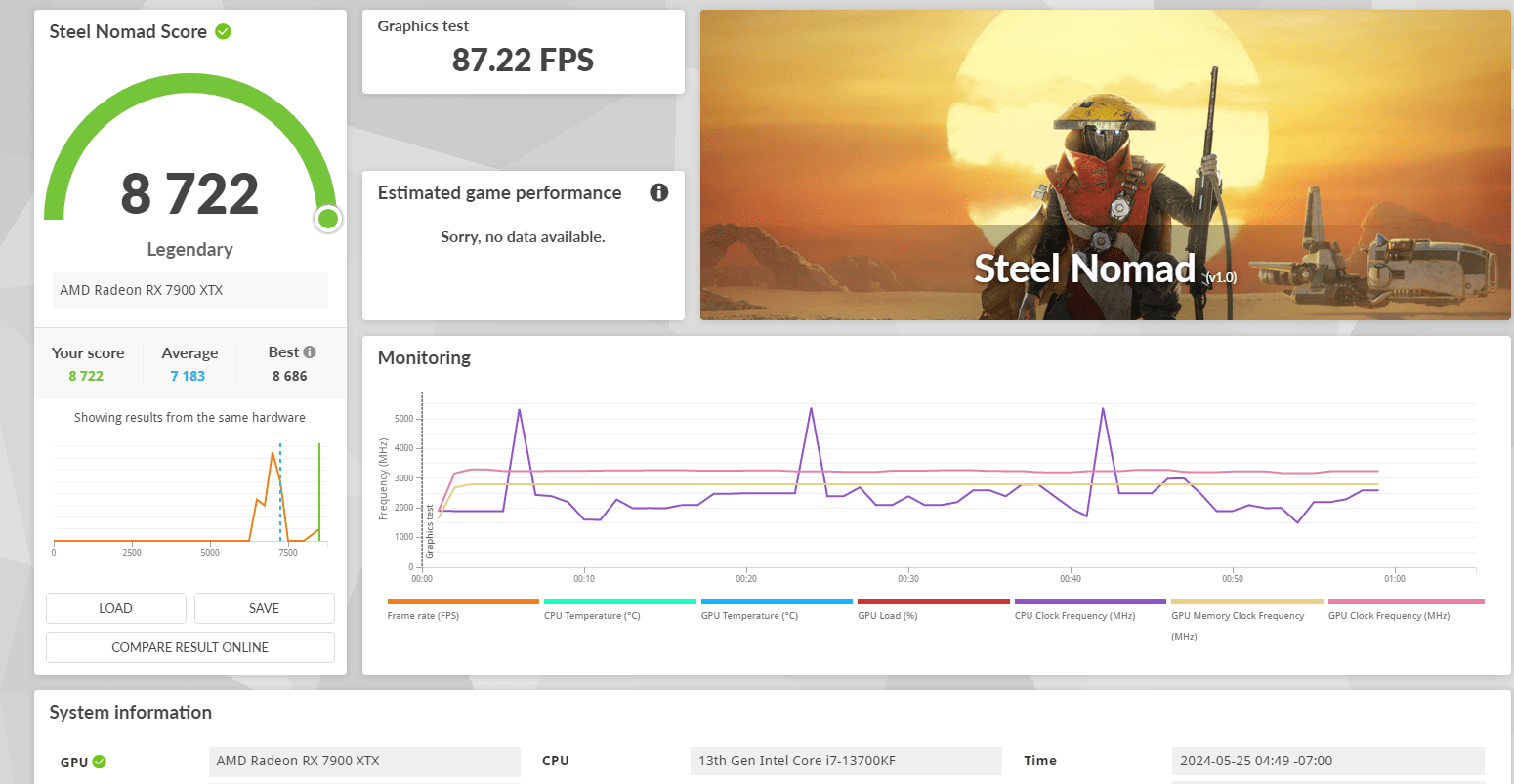
Task: Toggle the GPU Clock Frequency (MHz) legend series
Action: click(1389, 616)
